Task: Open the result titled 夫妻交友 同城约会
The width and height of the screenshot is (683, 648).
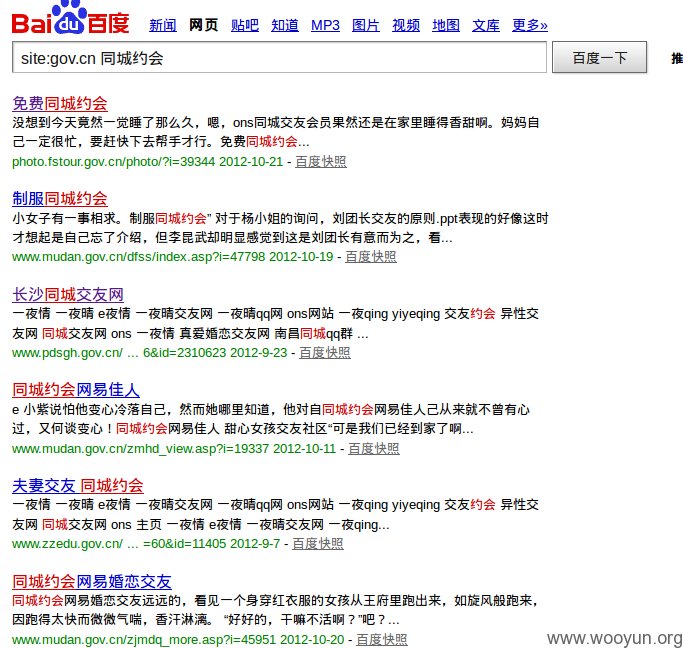Action: point(78,486)
